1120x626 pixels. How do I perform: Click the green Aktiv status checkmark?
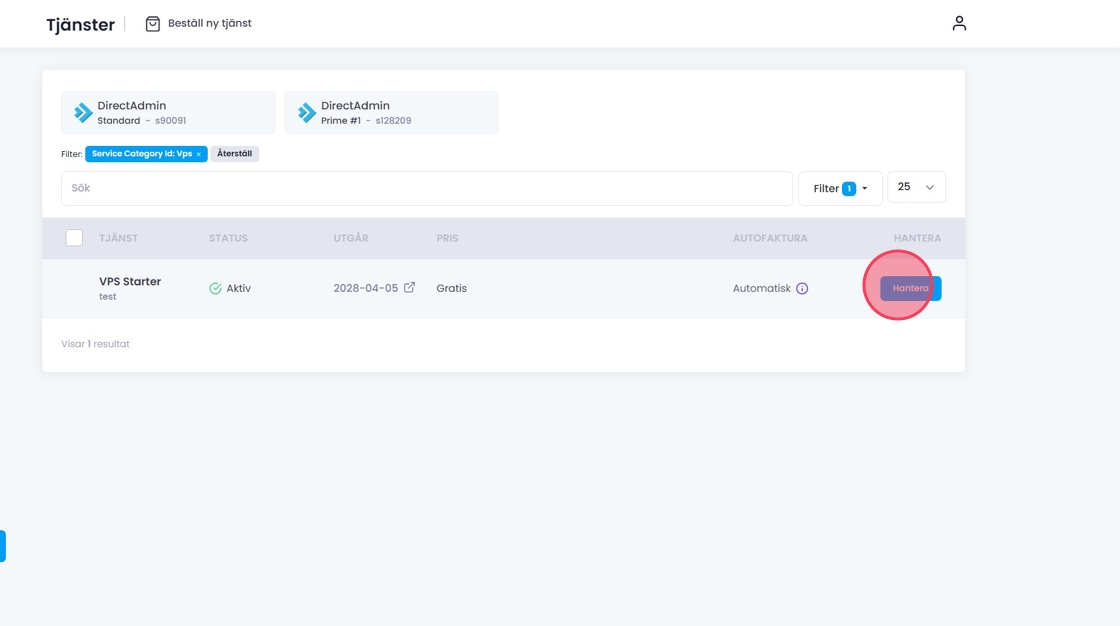click(215, 289)
